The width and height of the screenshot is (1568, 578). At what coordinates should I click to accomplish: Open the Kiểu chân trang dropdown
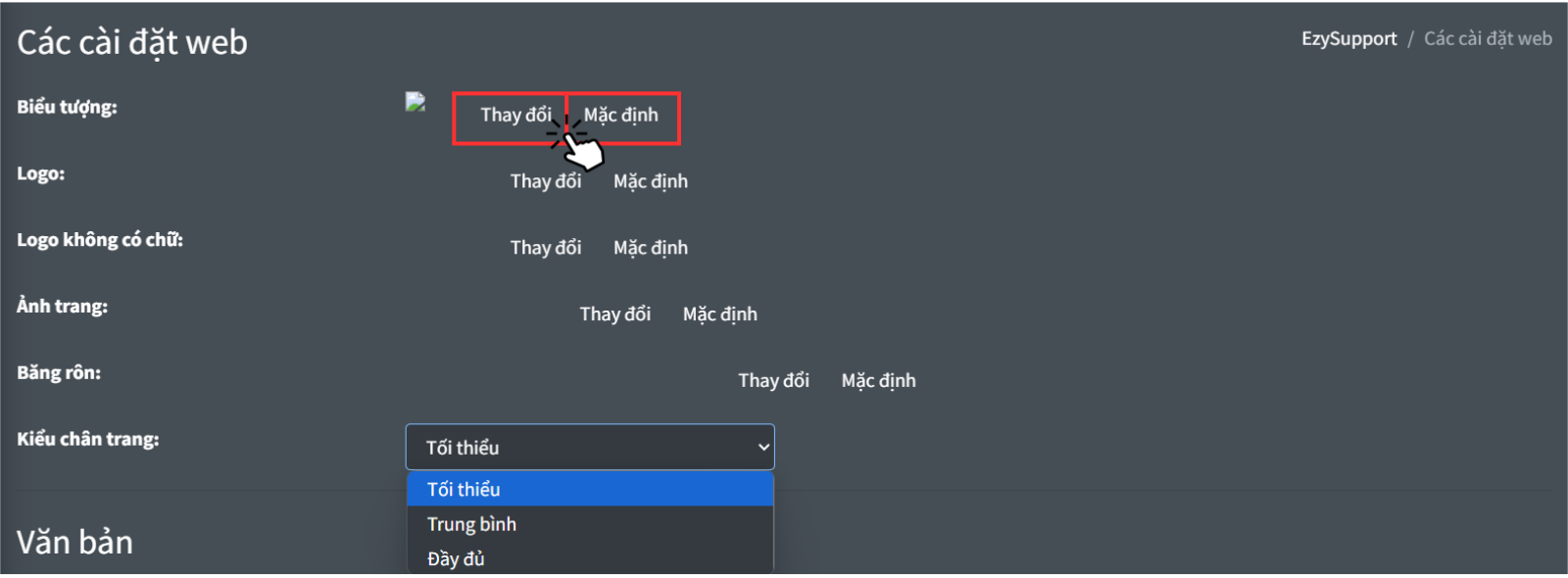[x=588, y=448]
